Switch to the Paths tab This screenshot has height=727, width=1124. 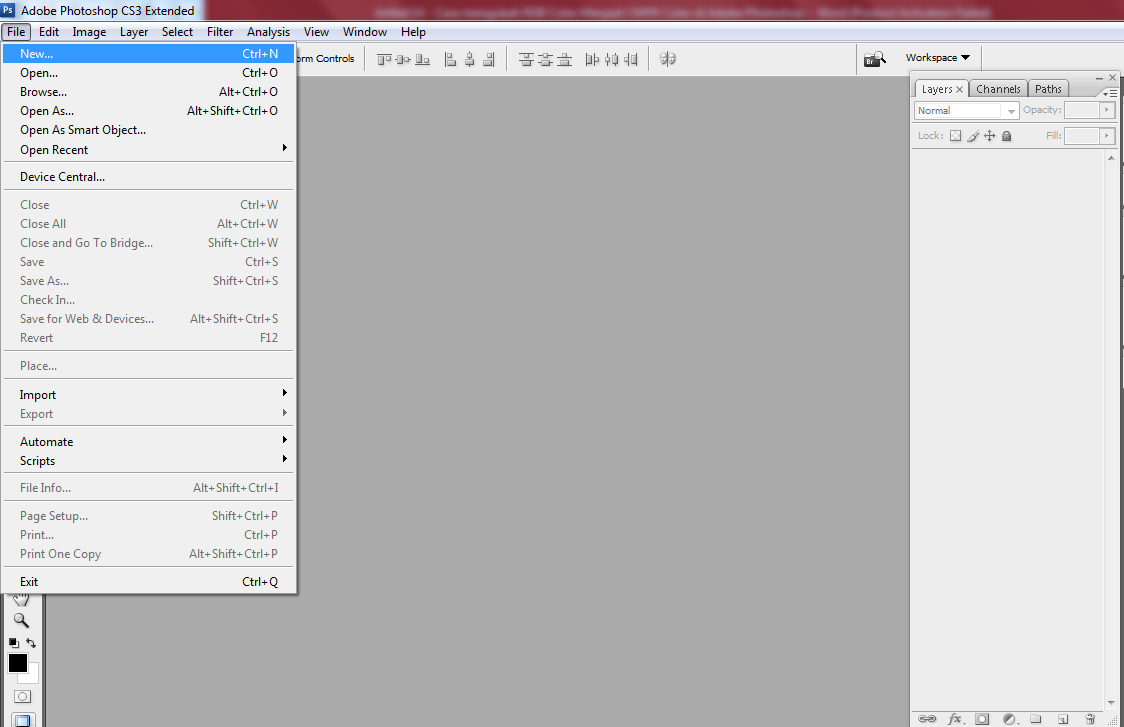[x=1048, y=89]
